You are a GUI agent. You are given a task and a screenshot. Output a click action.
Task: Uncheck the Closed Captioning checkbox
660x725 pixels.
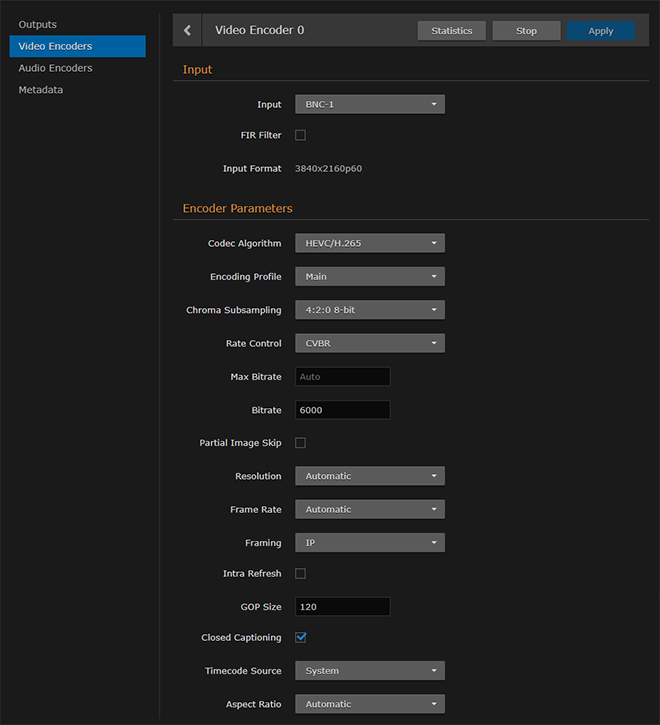click(x=300, y=637)
